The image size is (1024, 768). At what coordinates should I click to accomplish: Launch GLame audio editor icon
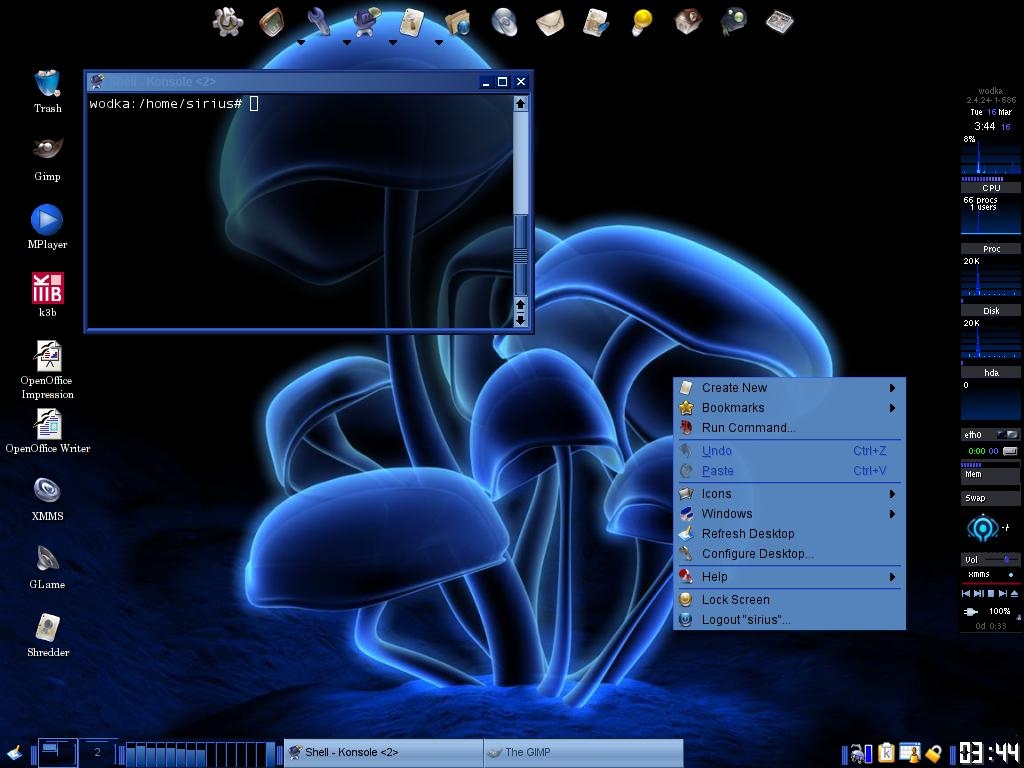pyautogui.click(x=47, y=559)
